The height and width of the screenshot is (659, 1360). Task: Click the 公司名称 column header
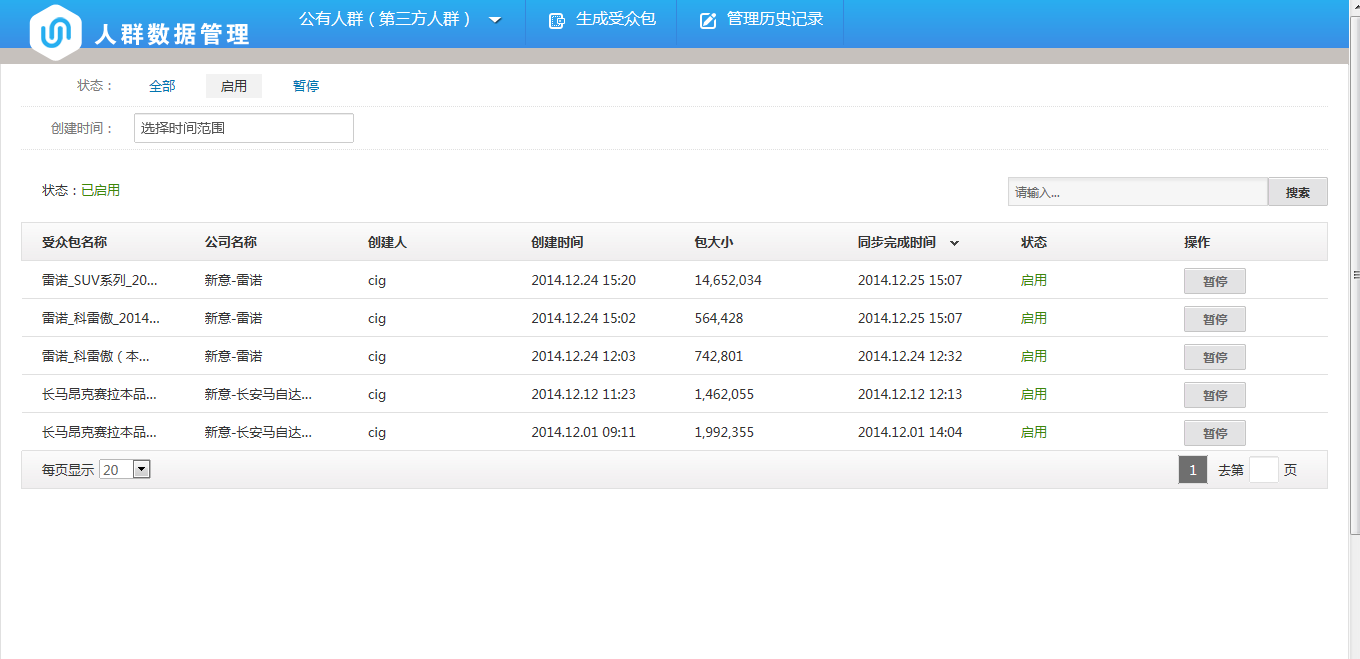click(231, 242)
